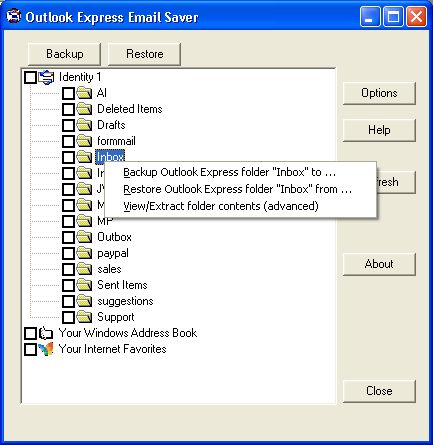Click the Backup button

[65, 54]
